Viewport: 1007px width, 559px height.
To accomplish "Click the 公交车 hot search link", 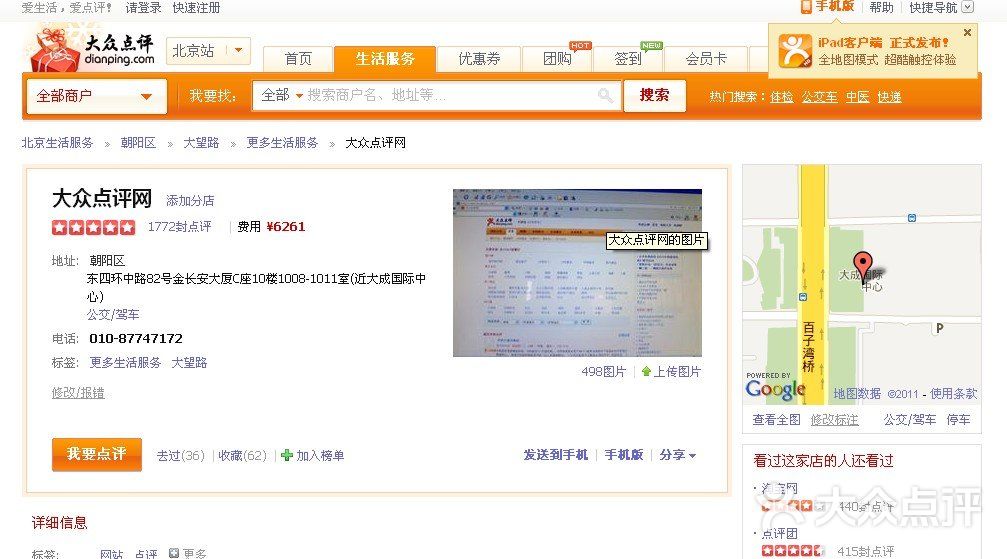I will (x=819, y=97).
